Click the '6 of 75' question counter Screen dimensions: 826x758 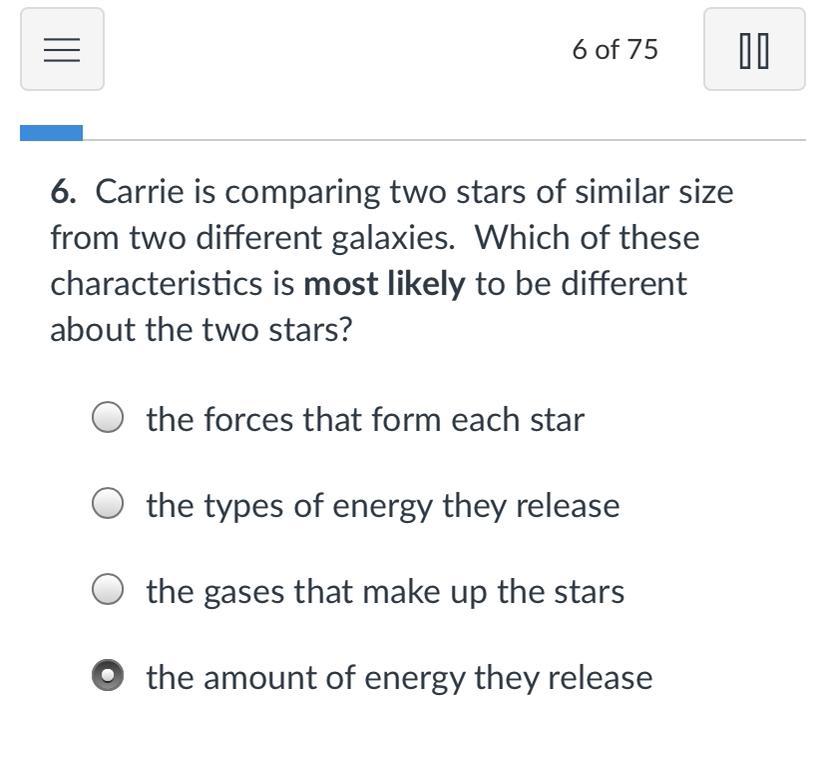[615, 50]
